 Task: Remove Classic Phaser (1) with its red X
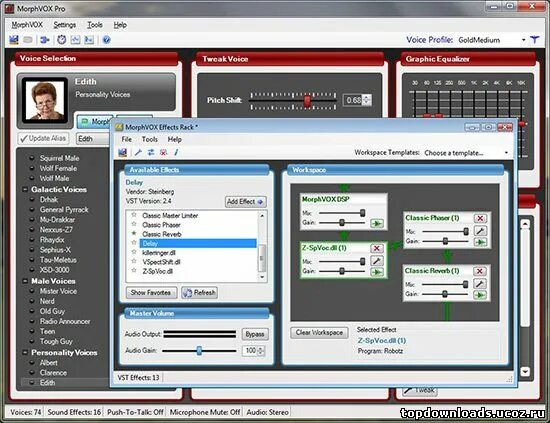[x=480, y=218]
